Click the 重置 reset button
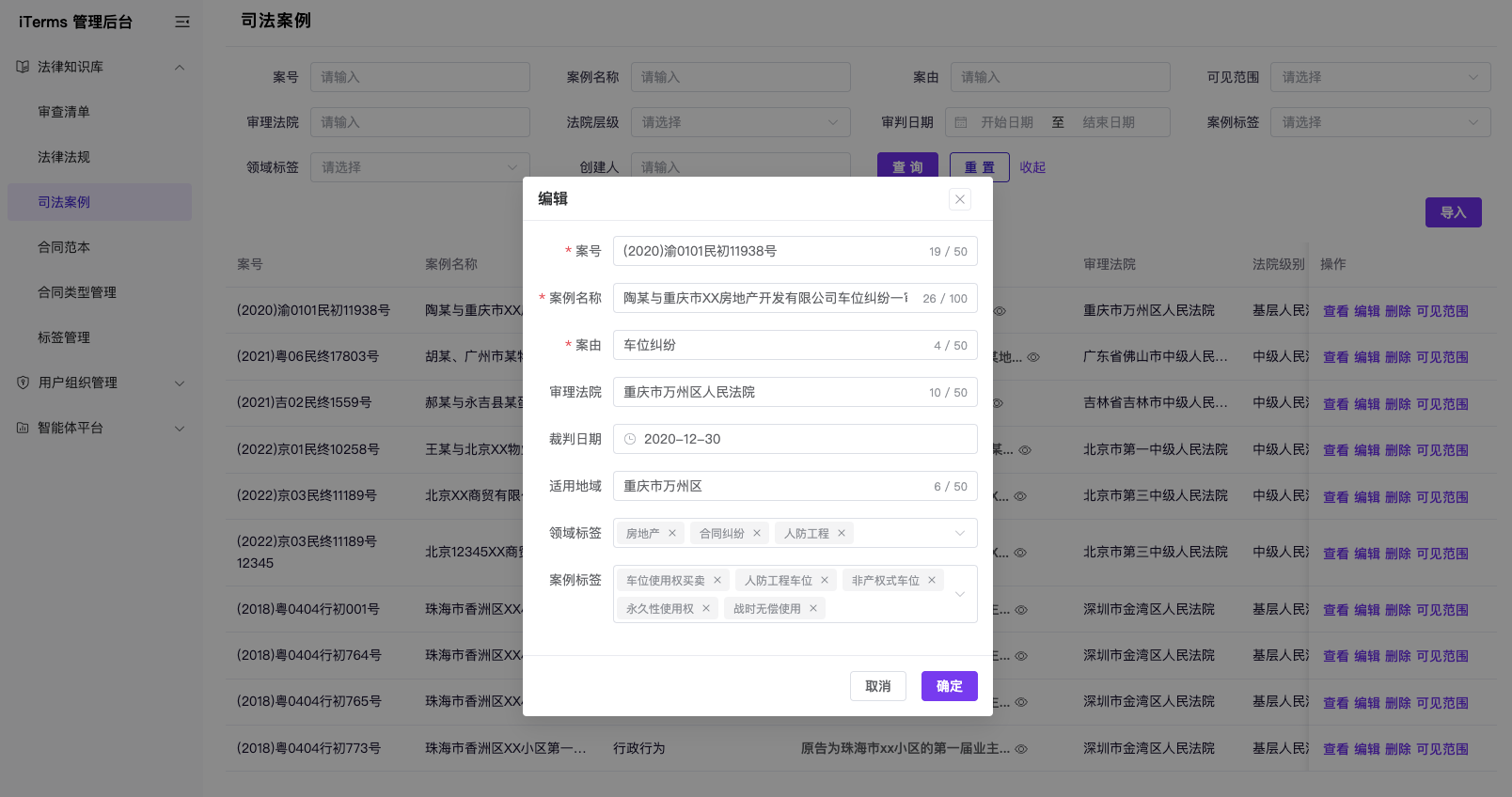The height and width of the screenshot is (797, 1512). tap(980, 166)
